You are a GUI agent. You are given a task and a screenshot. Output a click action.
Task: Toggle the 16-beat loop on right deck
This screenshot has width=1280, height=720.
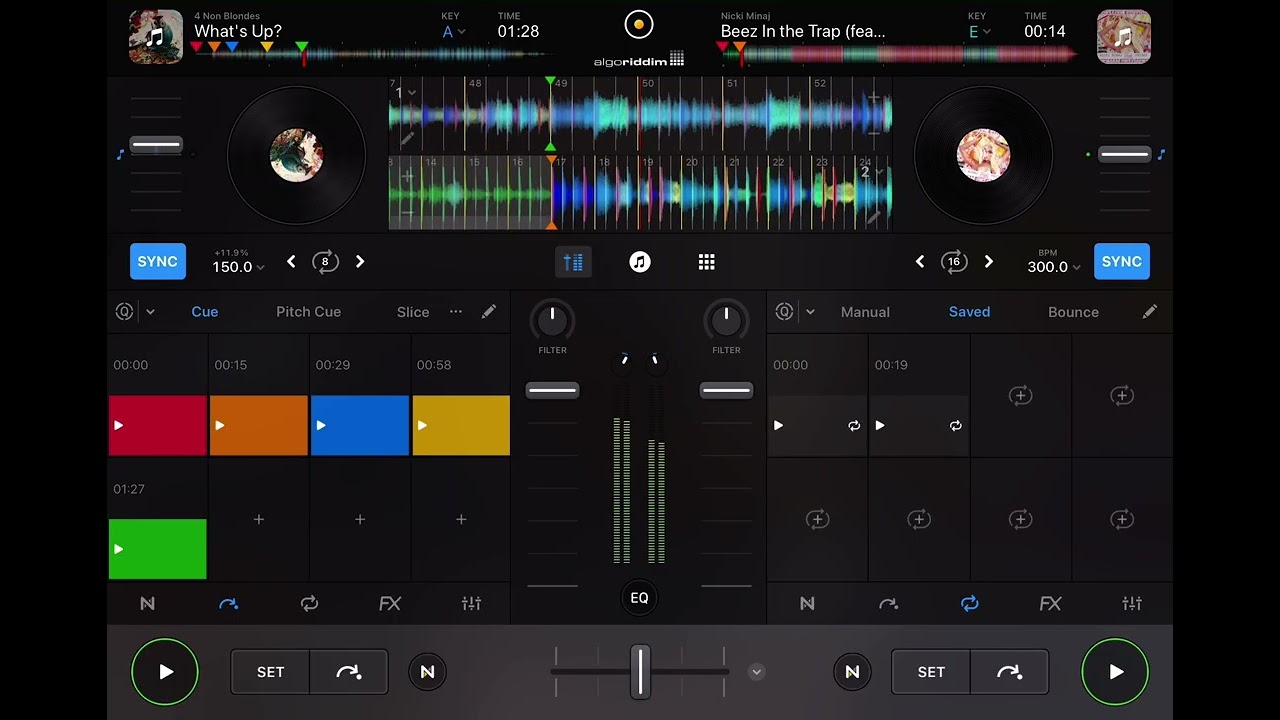(x=954, y=262)
